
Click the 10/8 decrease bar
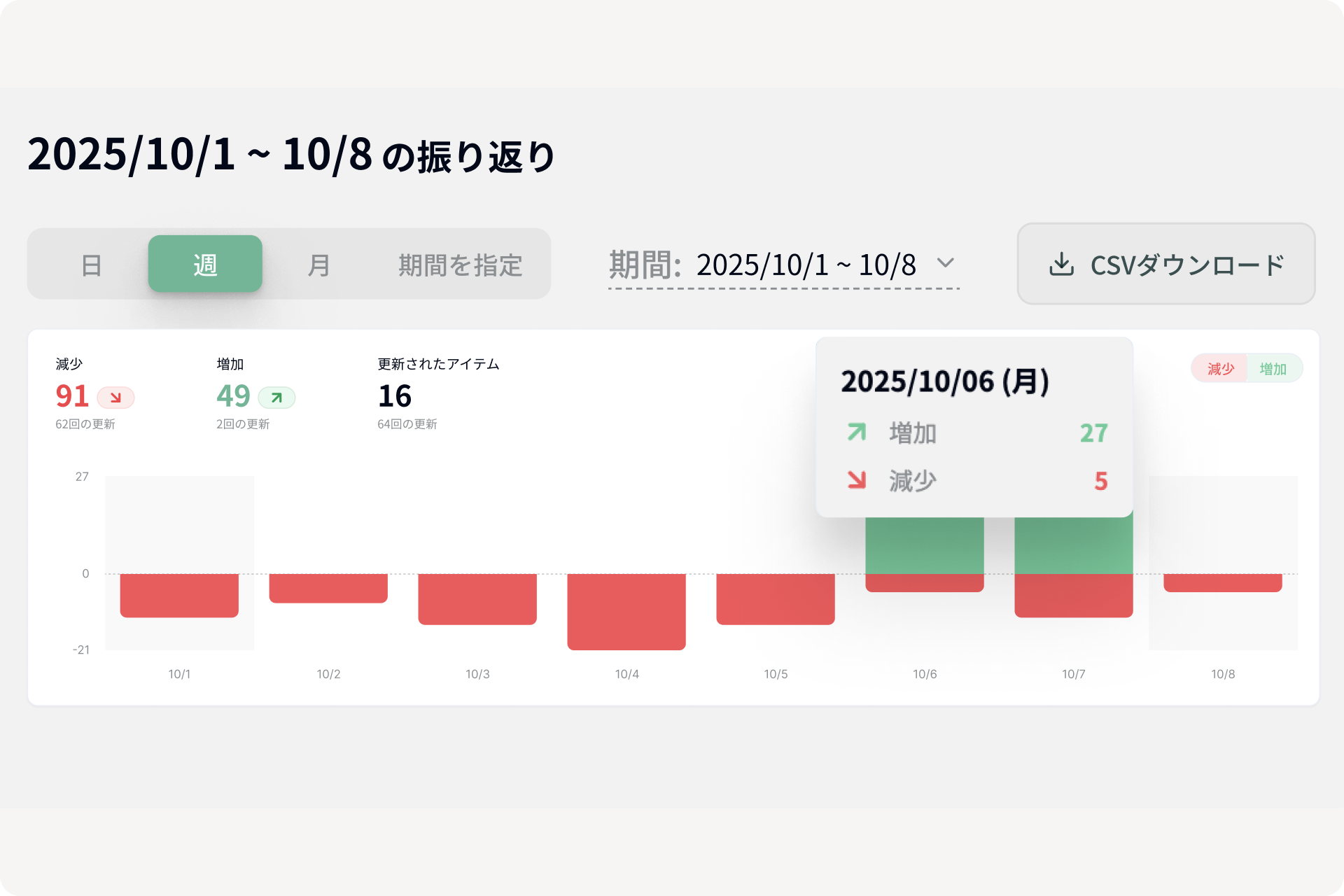point(1222,582)
